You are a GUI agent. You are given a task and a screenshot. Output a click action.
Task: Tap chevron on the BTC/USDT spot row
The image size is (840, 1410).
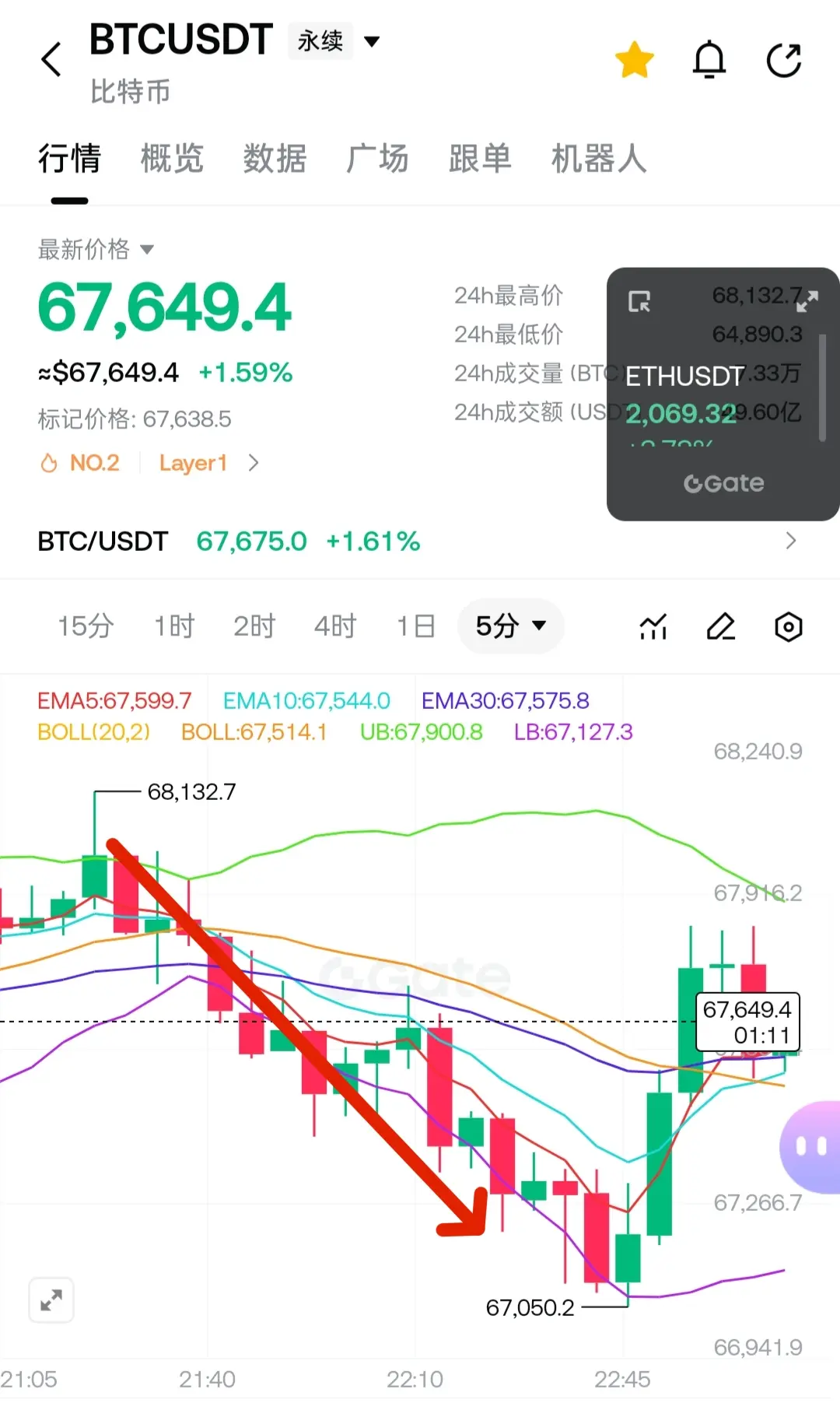pos(790,541)
